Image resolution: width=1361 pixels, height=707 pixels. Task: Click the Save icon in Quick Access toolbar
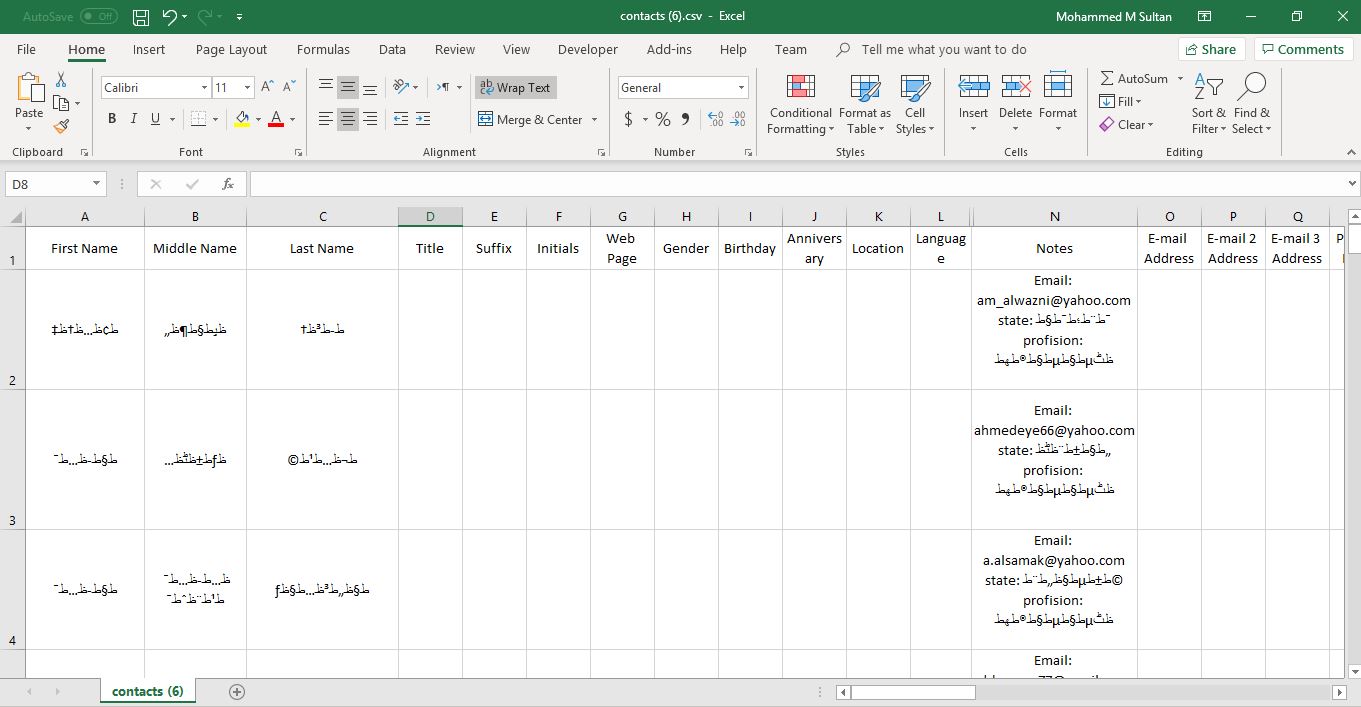[141, 17]
